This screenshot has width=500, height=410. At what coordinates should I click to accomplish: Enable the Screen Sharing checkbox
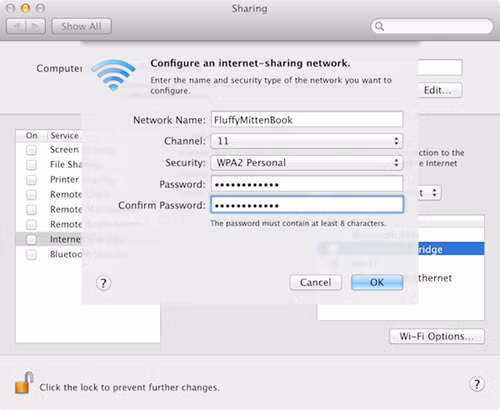pyautogui.click(x=31, y=150)
